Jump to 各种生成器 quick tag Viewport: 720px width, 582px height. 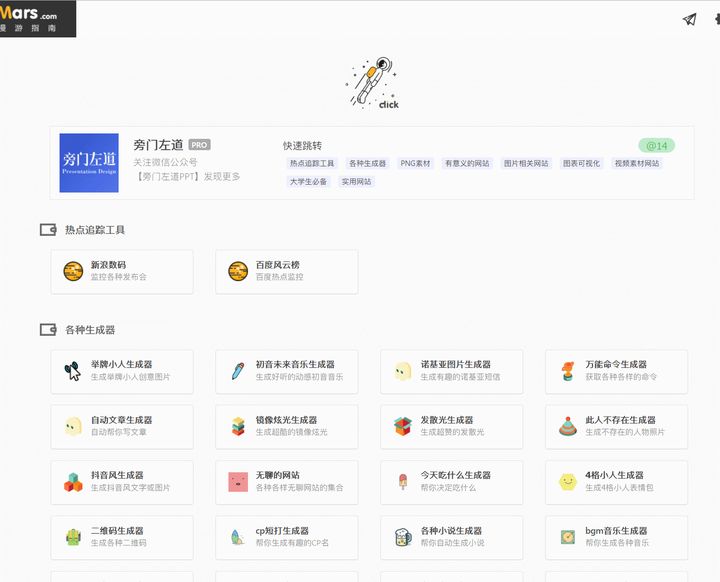(367, 163)
